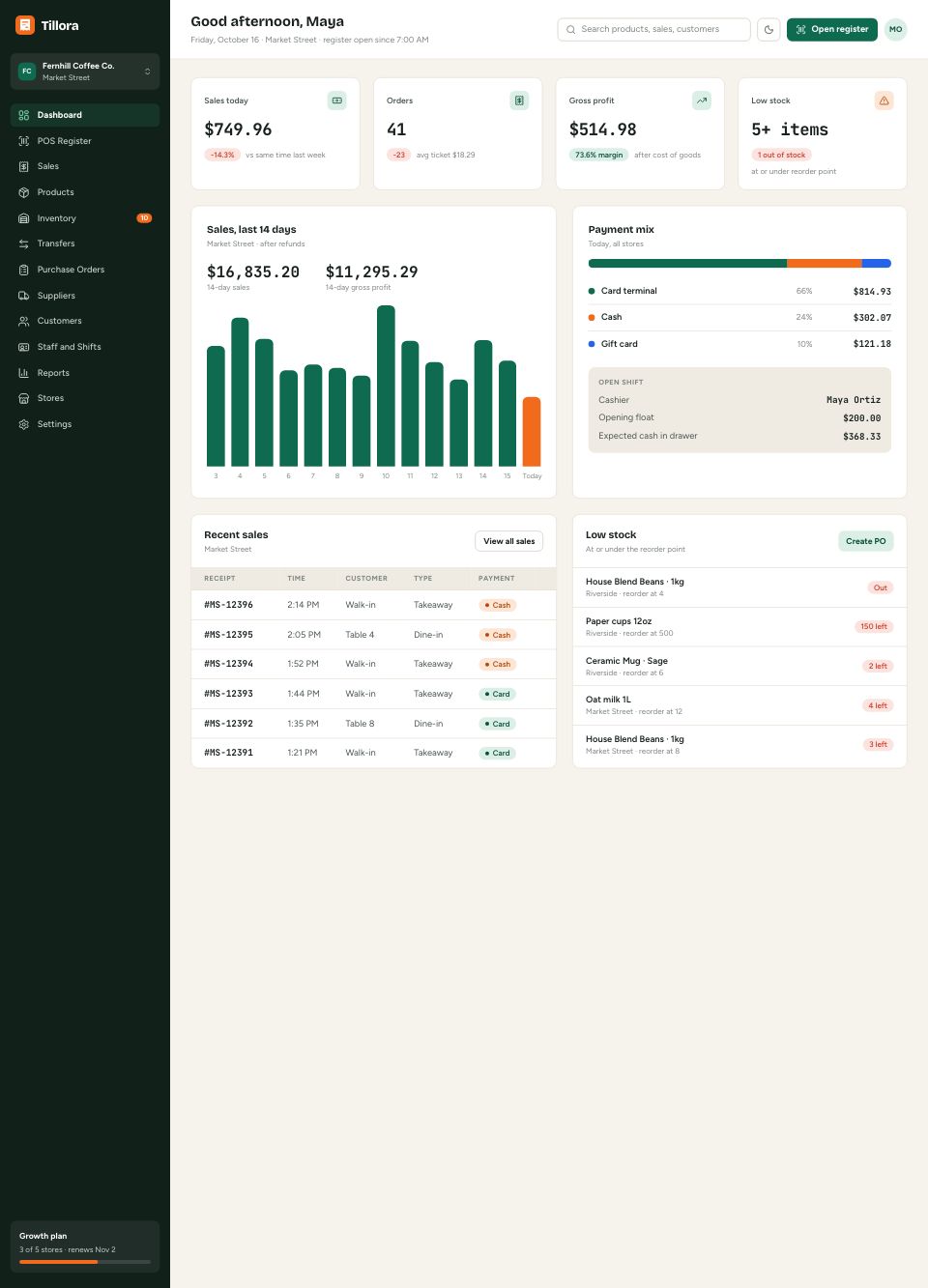Viewport: 928px width, 1288px height.
Task: Focus the search products, sales, customers field
Action: 653,29
